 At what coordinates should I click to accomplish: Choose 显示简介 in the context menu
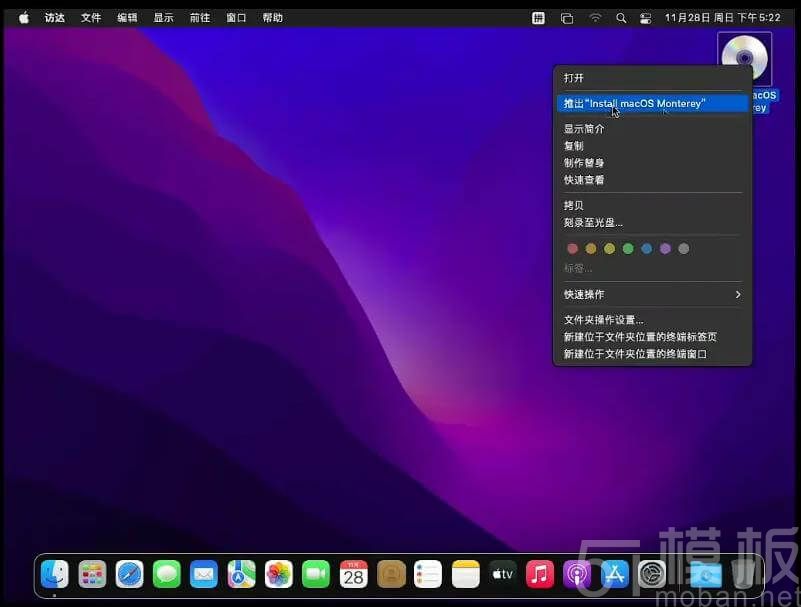[x=584, y=128]
